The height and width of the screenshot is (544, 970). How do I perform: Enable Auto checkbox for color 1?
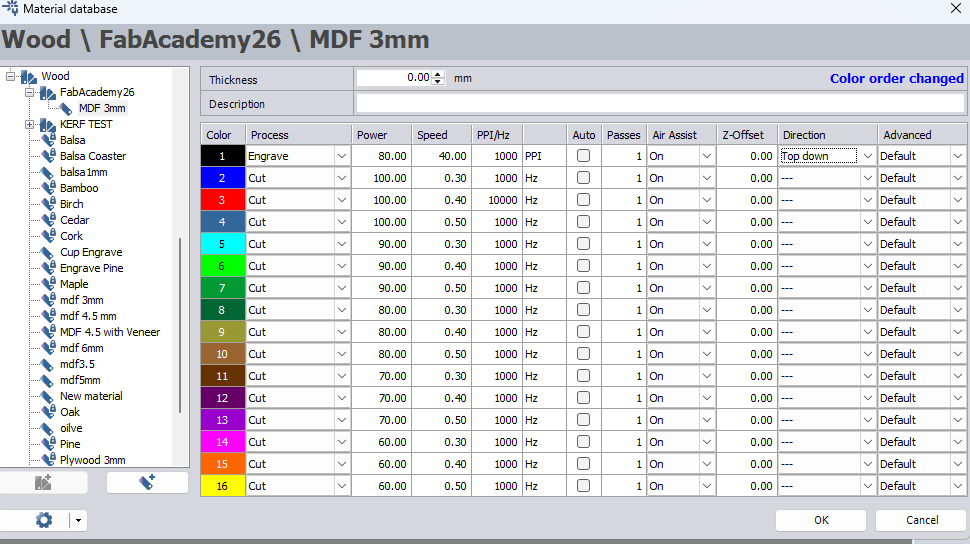[583, 156]
